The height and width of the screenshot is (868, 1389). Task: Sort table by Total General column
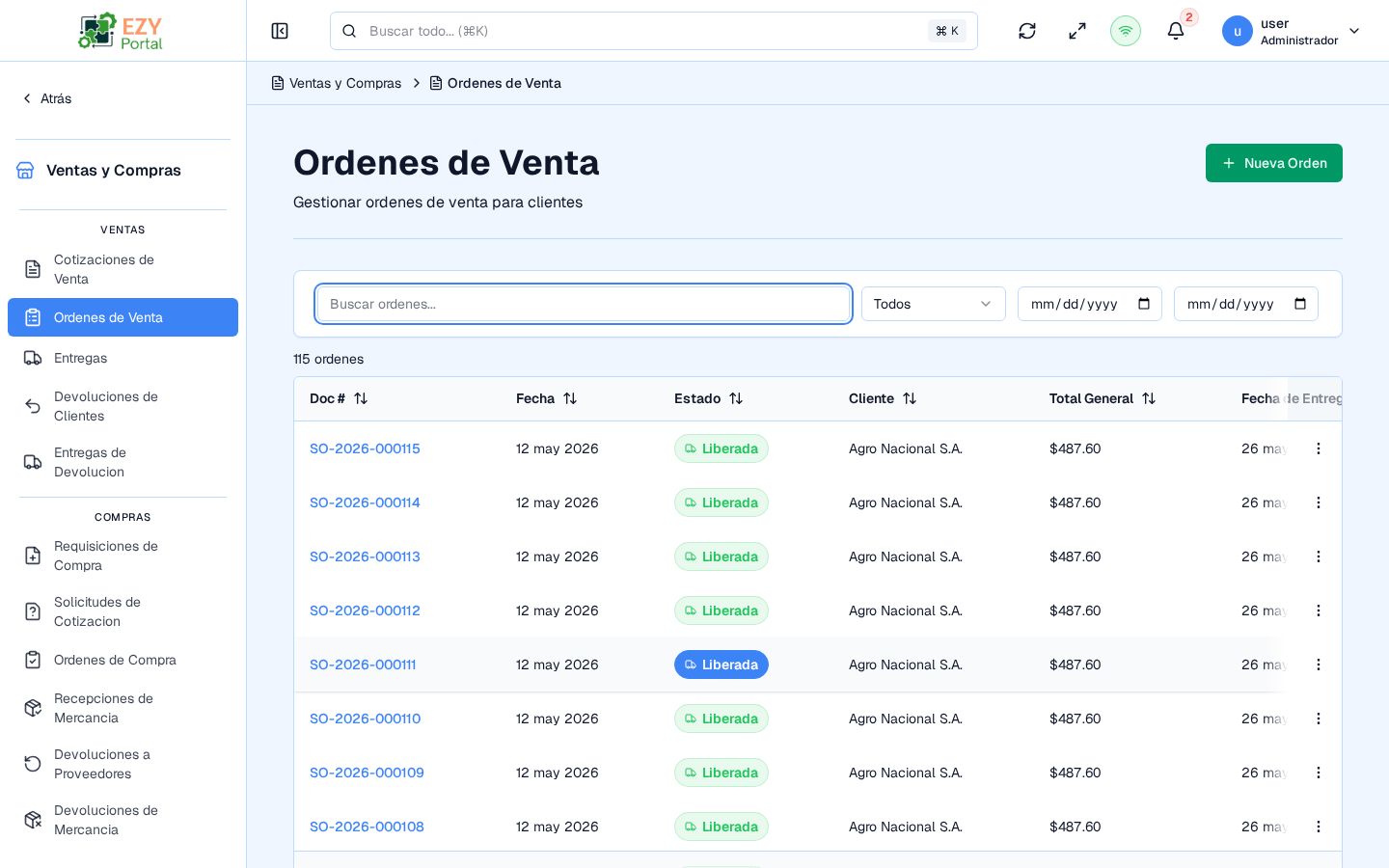pyautogui.click(x=1103, y=398)
